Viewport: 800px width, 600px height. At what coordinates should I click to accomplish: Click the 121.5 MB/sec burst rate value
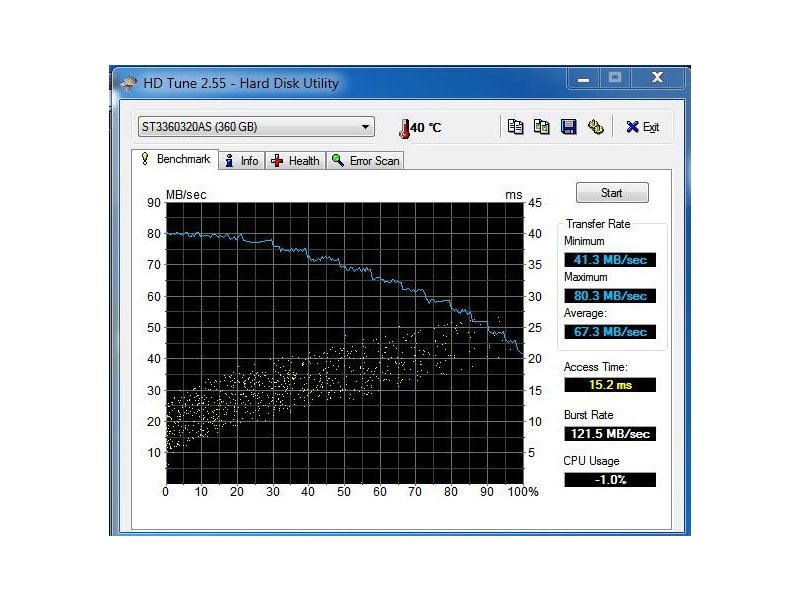(610, 434)
